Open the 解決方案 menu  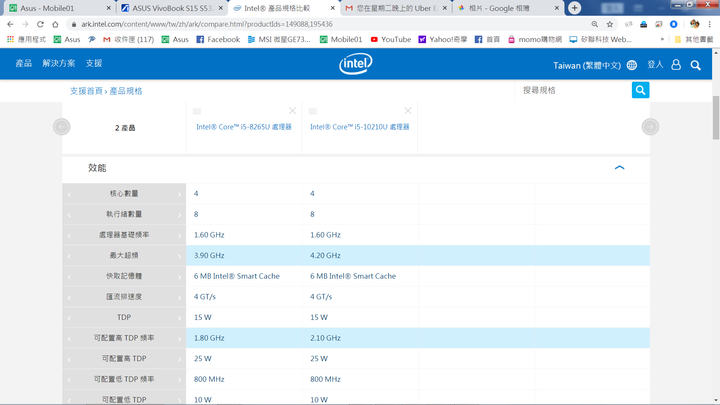59,63
